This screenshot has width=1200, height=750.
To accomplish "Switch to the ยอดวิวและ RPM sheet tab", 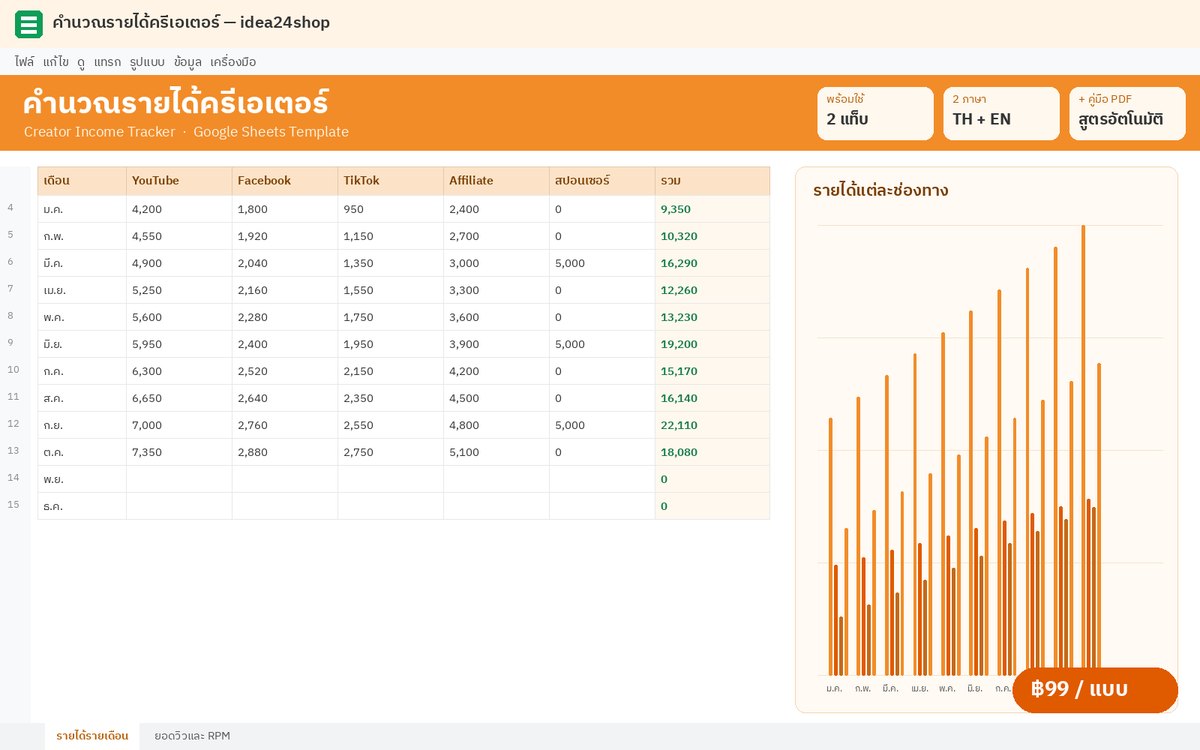I will pyautogui.click(x=192, y=736).
